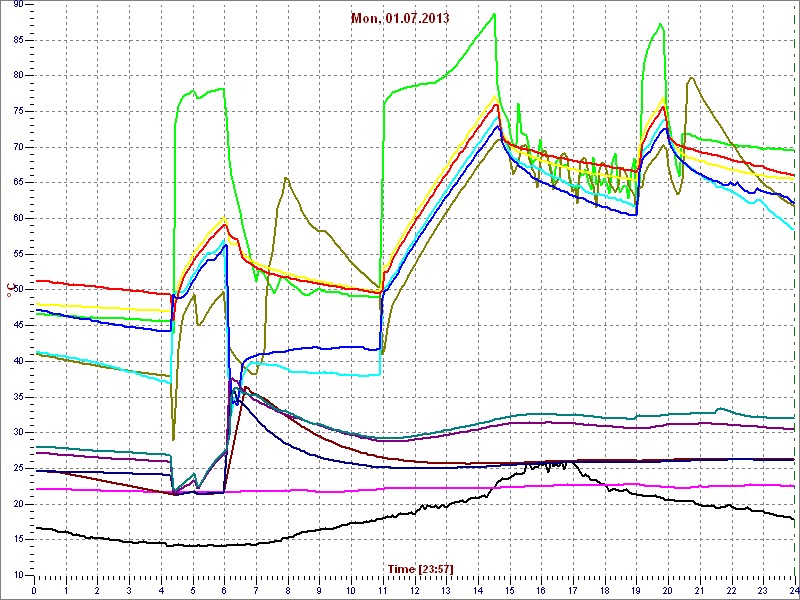Viewport: 800px width, 600px height.
Task: Click the "25" value on the temperature axis
Action: pyautogui.click(x=19, y=468)
